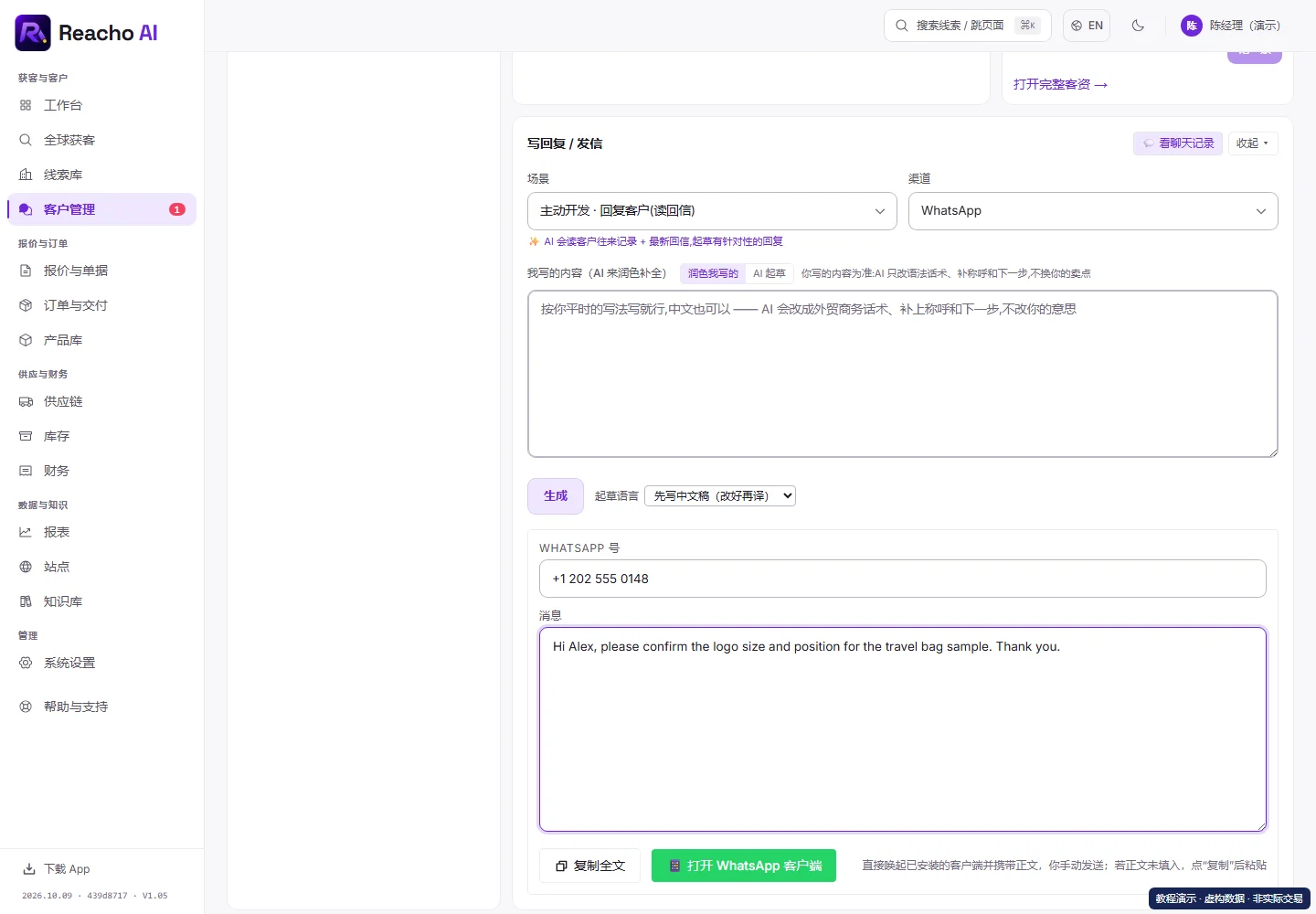Click 看聊天记录 button
Screen dimensions: 1316x914
pos(1178,143)
